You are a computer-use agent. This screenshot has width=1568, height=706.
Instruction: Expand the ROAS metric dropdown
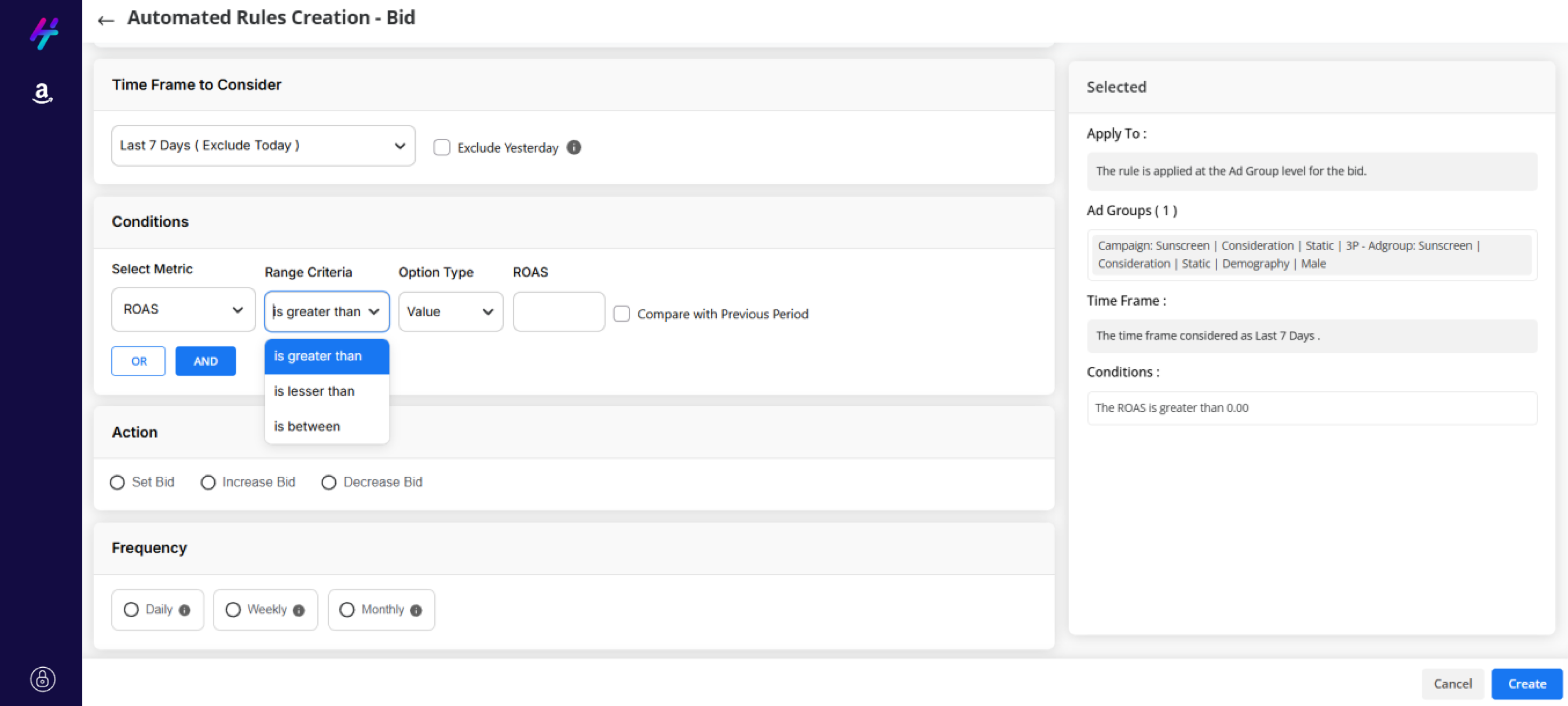(x=182, y=310)
